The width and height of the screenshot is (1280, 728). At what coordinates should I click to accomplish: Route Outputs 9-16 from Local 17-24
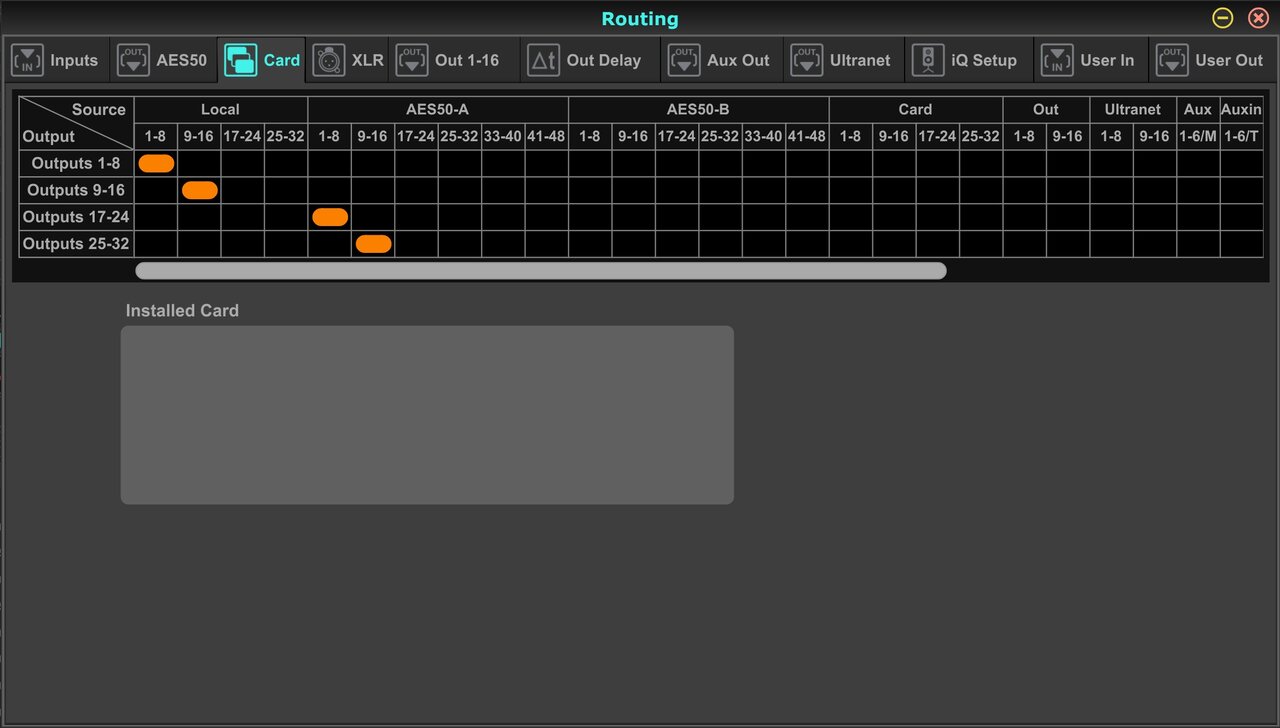(243, 190)
